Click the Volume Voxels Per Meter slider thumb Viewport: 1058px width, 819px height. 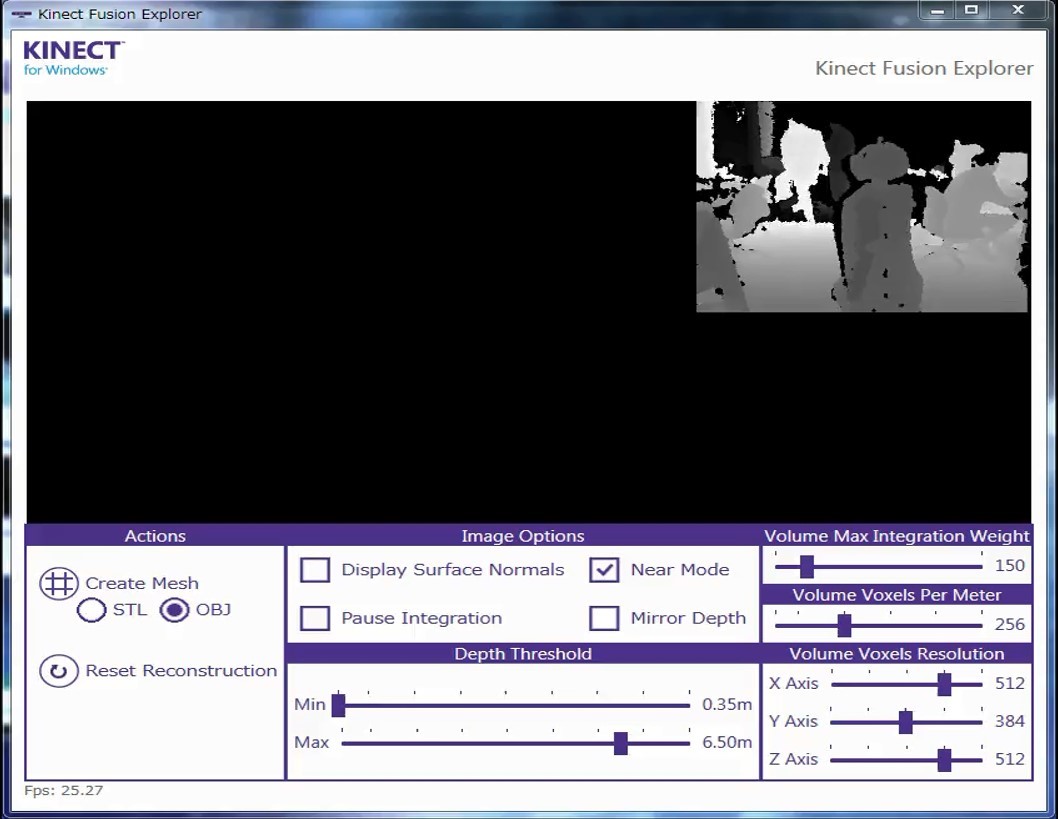[x=844, y=625]
